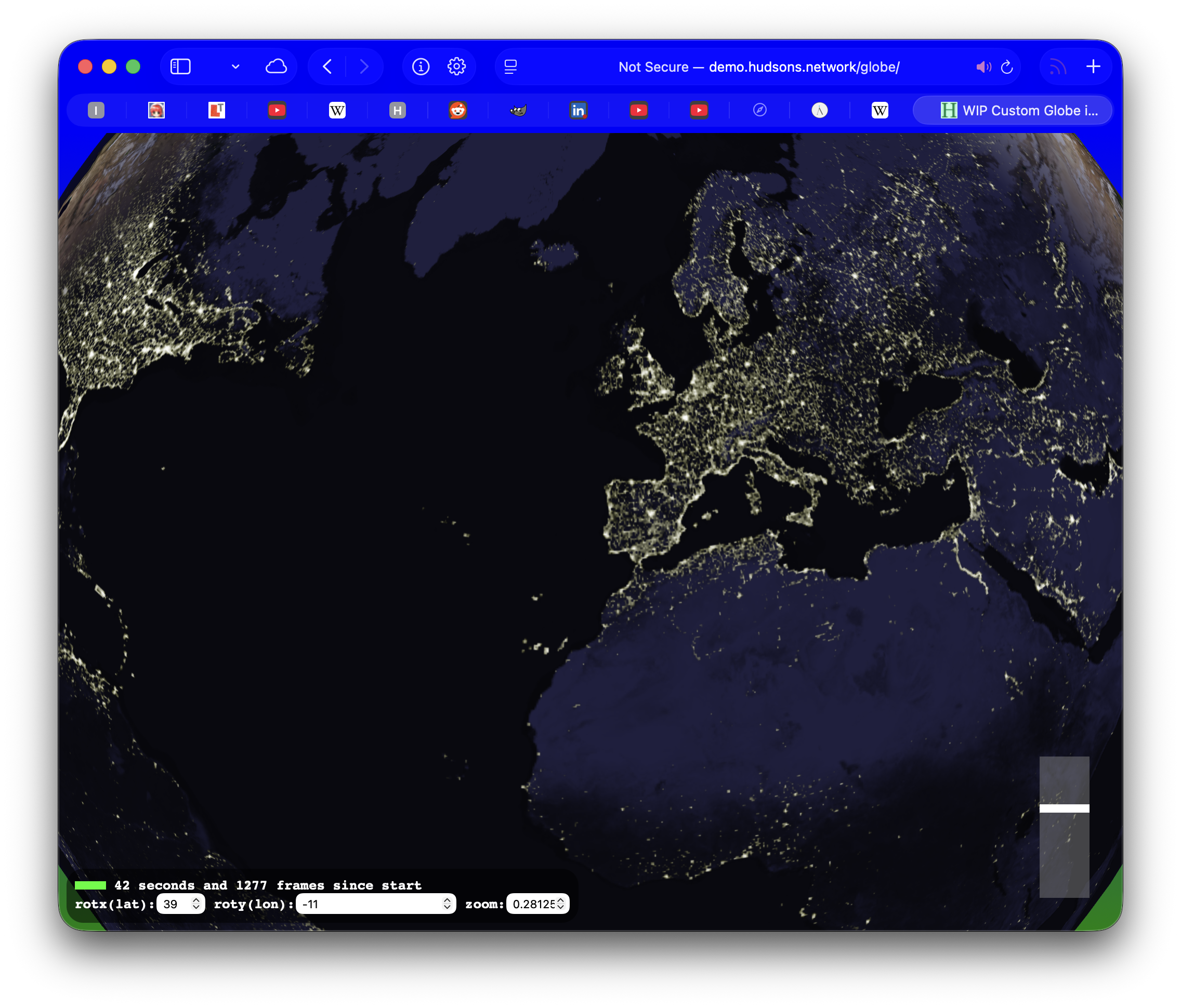Click the back navigation arrow
1181x1008 pixels.
(x=326, y=66)
